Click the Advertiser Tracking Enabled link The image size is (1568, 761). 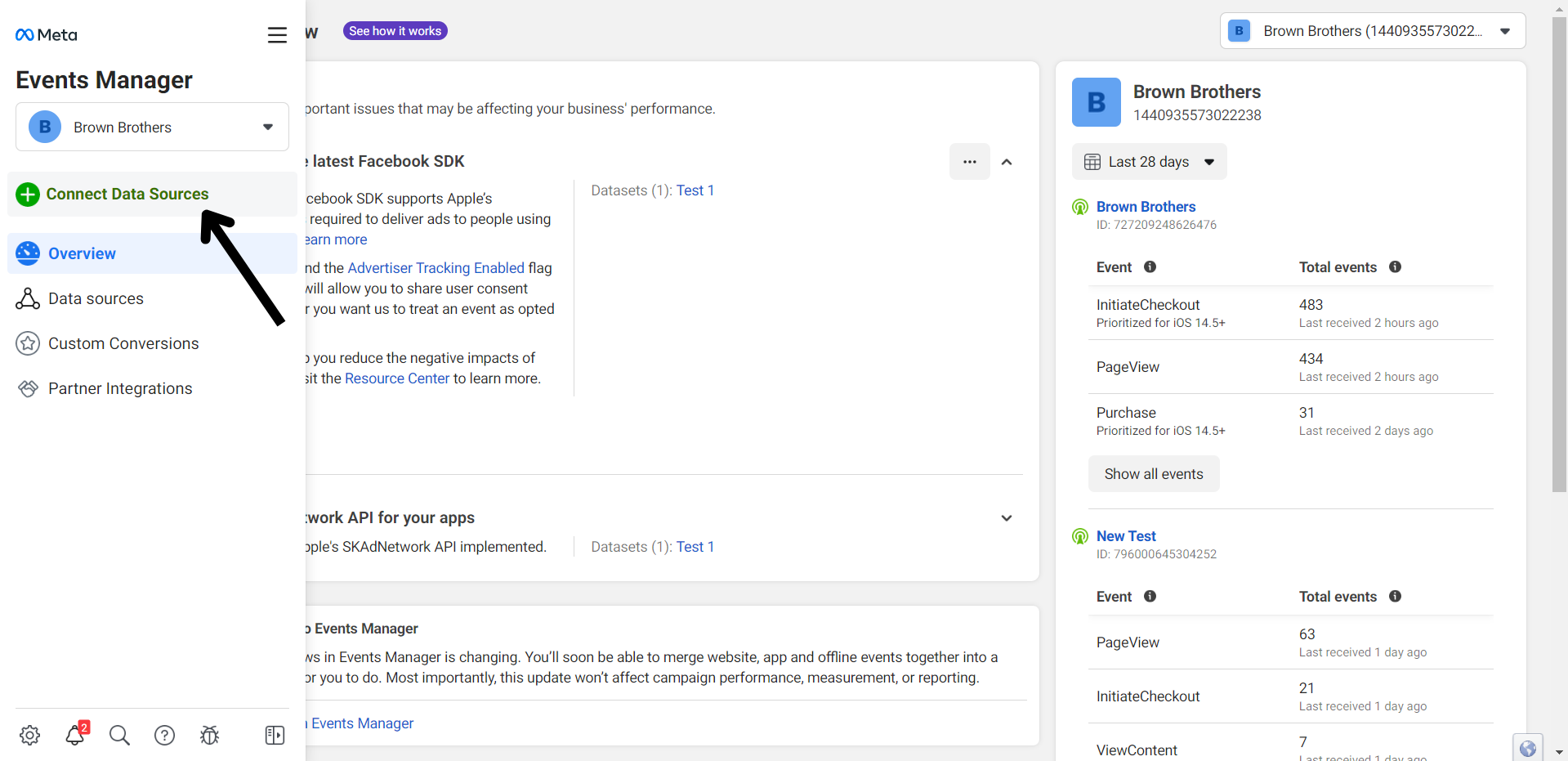coord(436,268)
